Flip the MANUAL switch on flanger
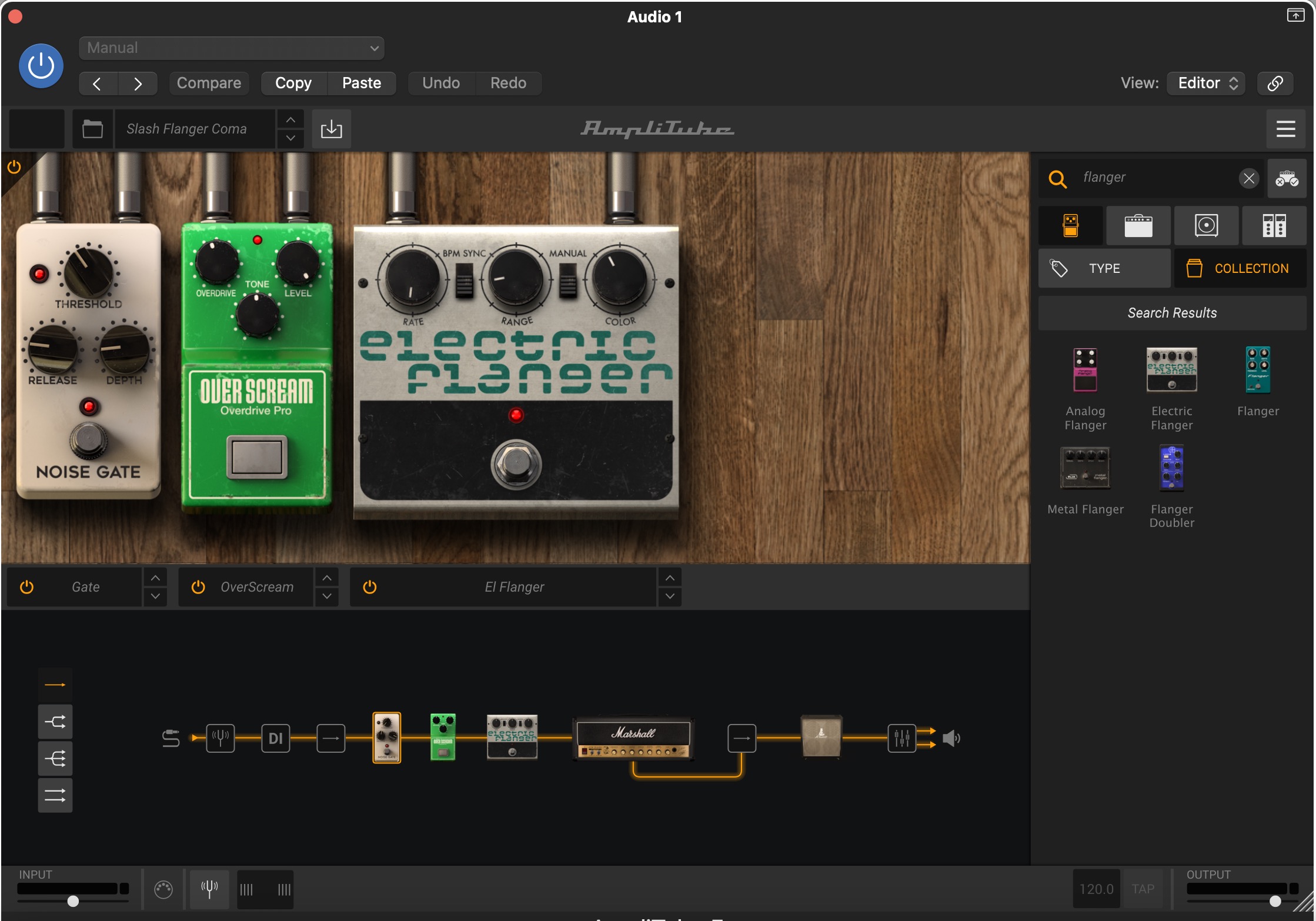The image size is (1316, 921). (567, 280)
